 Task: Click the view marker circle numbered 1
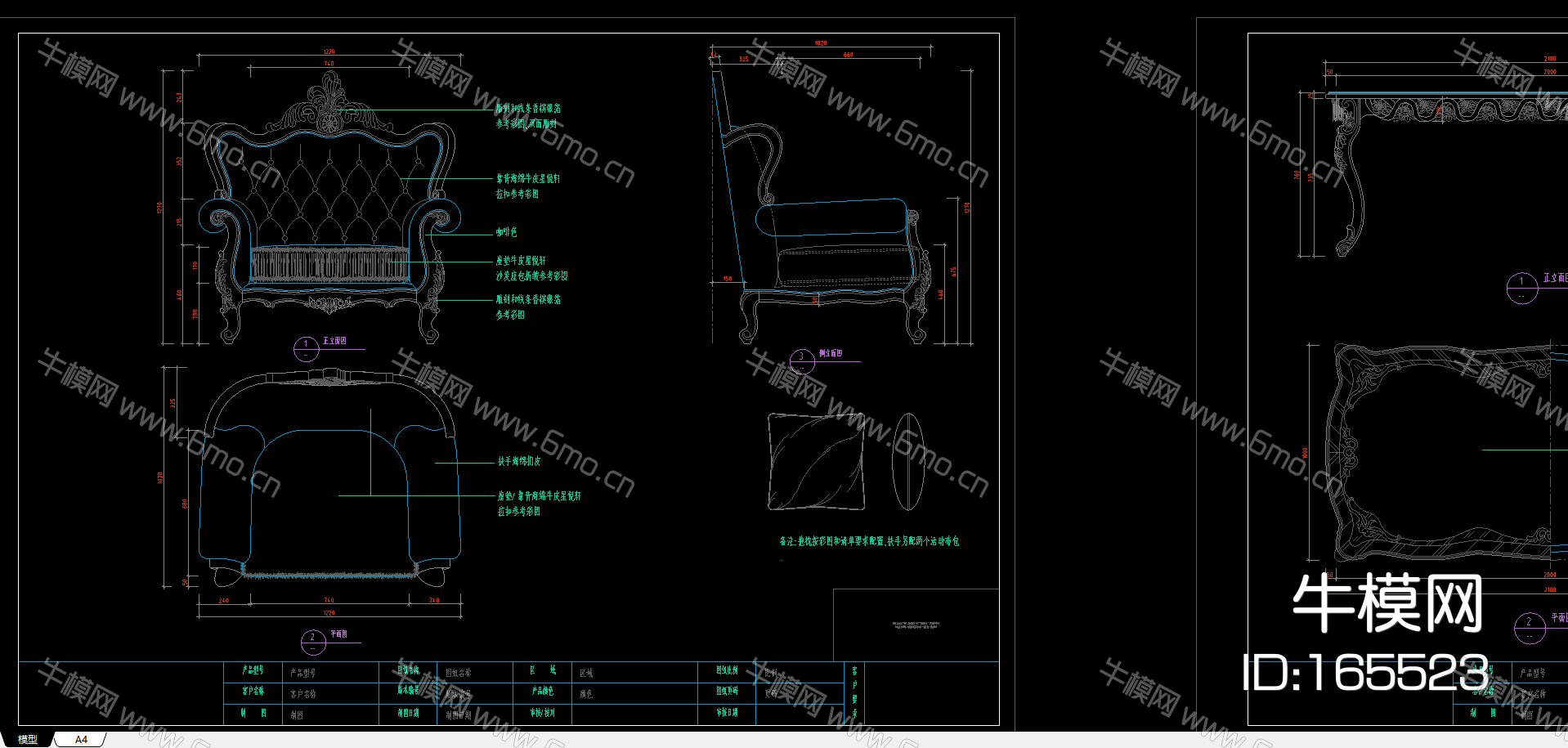306,348
